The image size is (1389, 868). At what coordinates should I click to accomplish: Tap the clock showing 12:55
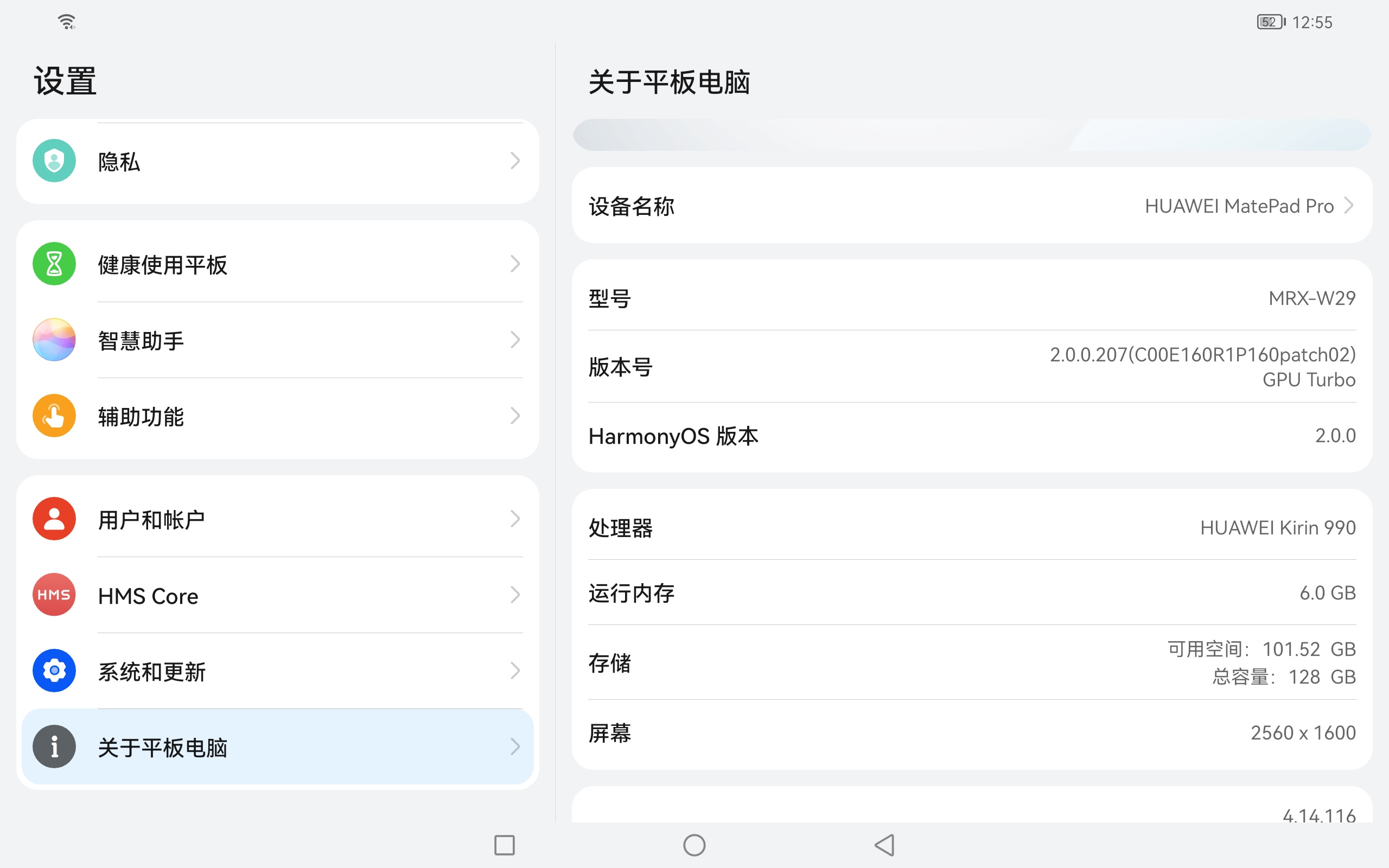[x=1312, y=22]
